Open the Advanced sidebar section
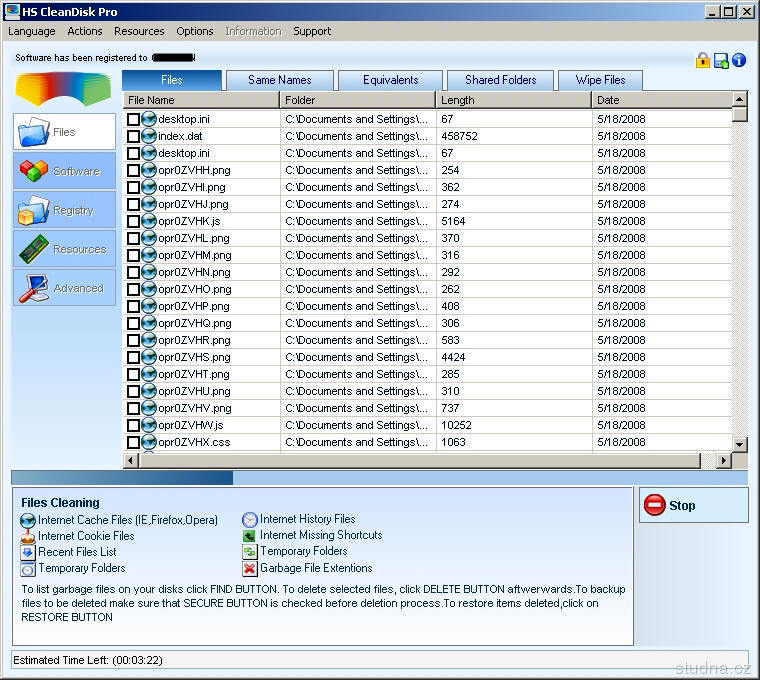Screen dimensions: 760x680 [x=34, y=288]
